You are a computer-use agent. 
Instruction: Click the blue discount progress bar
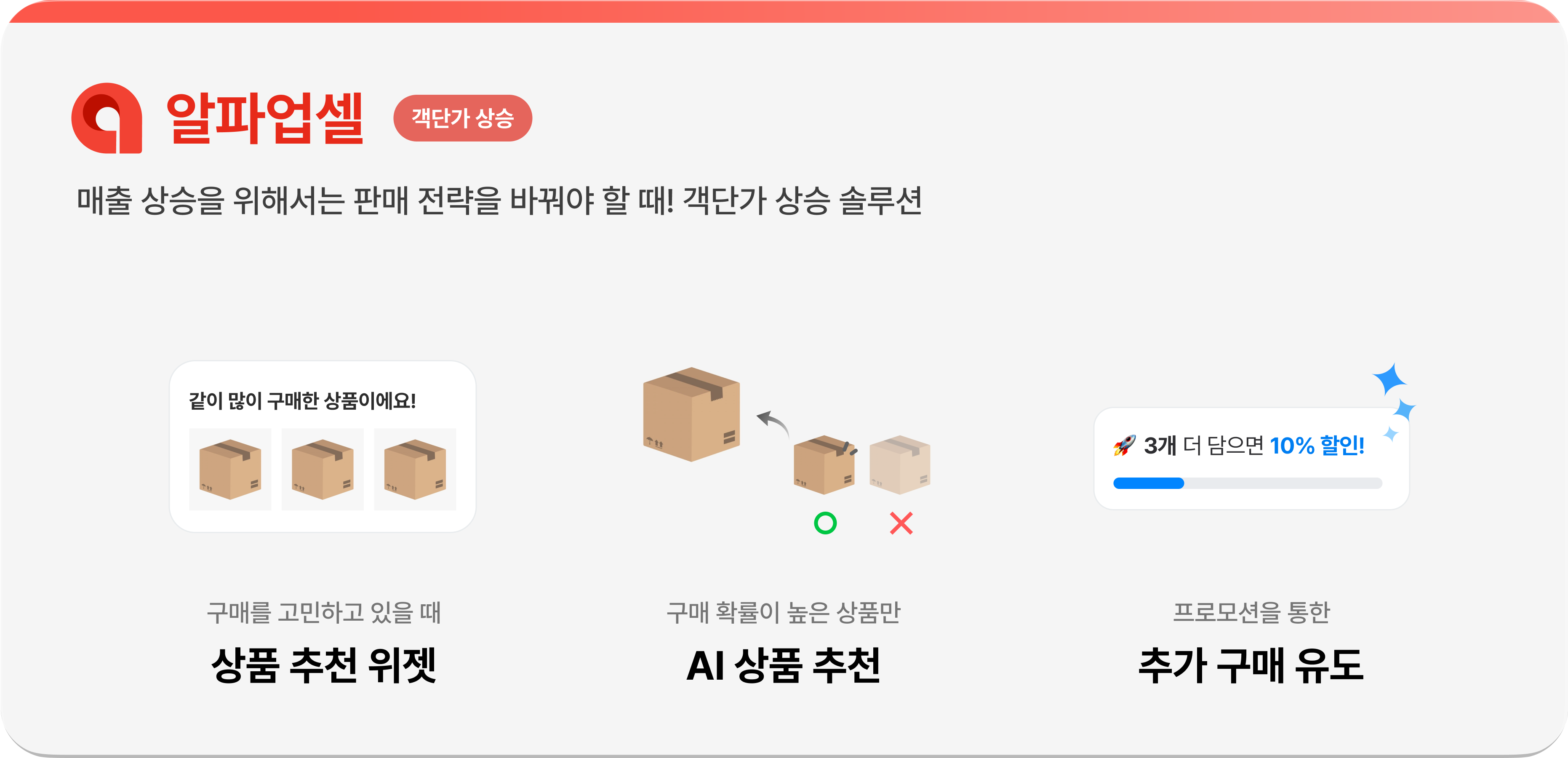1248,483
